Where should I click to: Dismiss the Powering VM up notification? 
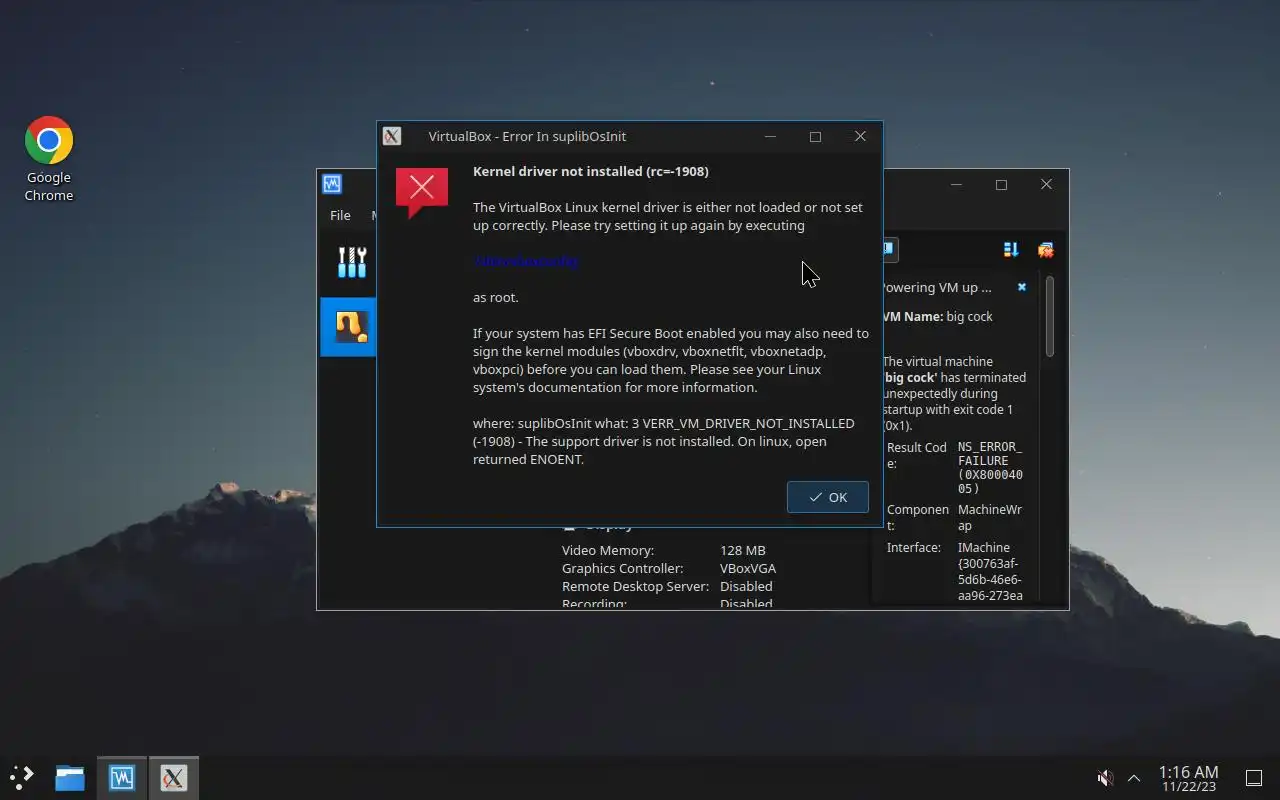[1022, 287]
